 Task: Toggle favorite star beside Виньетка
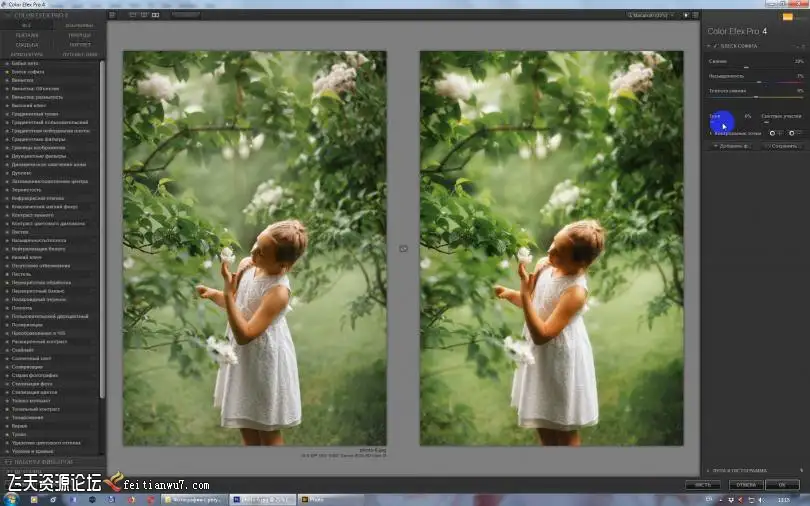7,80
